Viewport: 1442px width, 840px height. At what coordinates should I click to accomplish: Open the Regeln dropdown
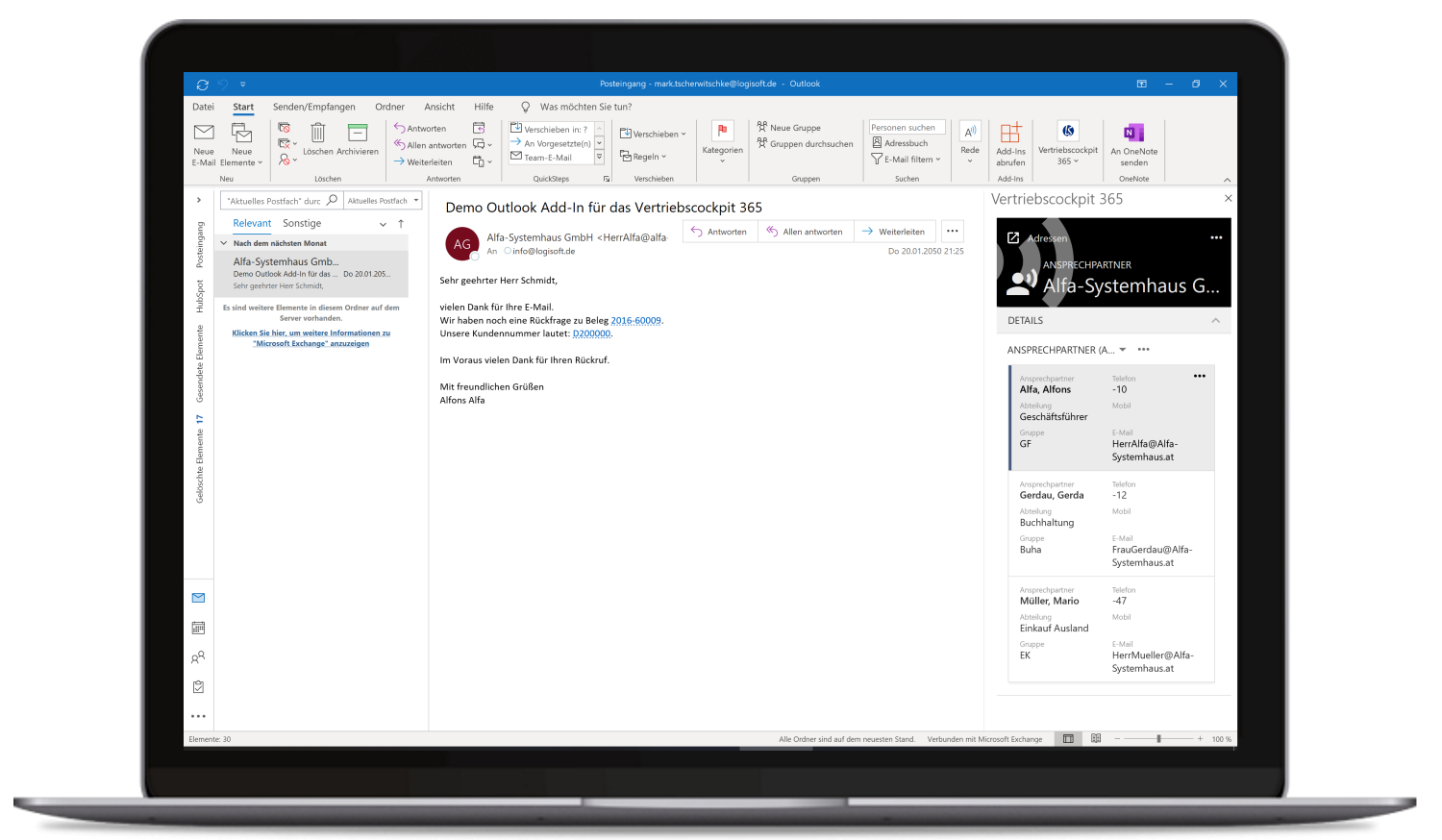click(643, 156)
